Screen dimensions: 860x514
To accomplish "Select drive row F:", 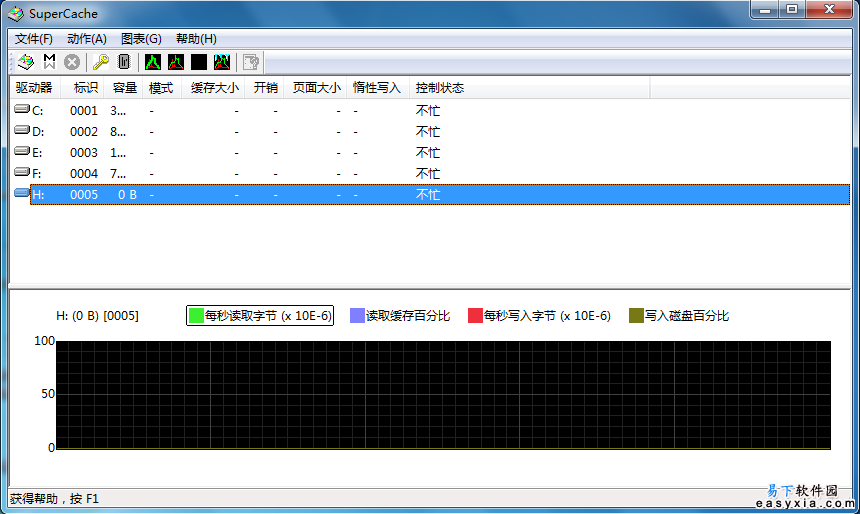I will click(x=430, y=173).
